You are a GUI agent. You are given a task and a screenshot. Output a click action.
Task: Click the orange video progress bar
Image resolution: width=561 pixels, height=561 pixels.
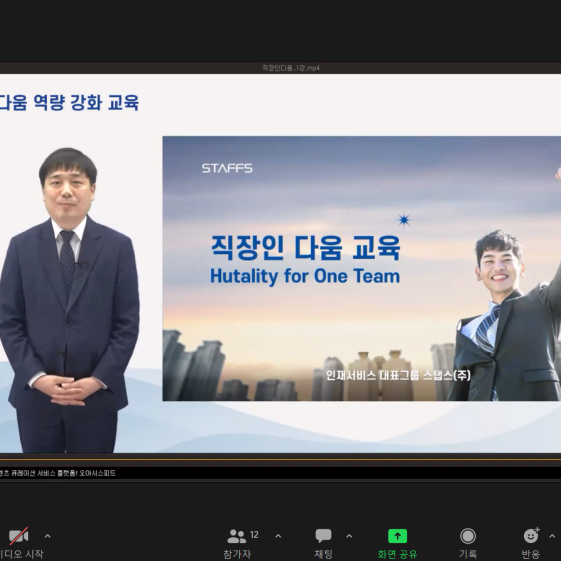280,459
